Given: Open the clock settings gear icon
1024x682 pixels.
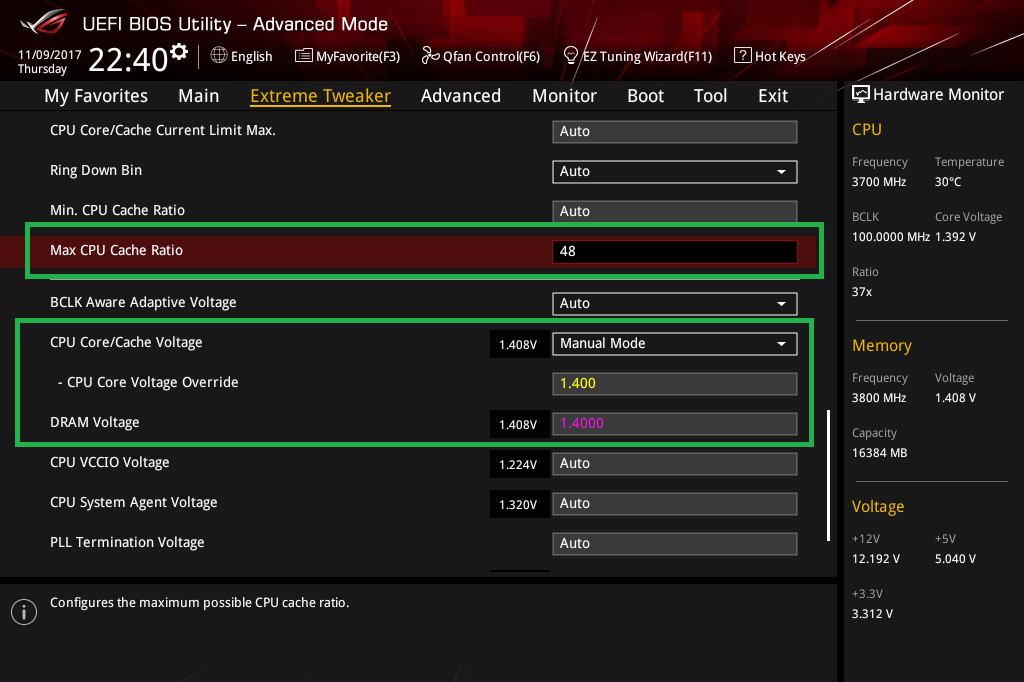Looking at the screenshot, I should pyautogui.click(x=179, y=52).
